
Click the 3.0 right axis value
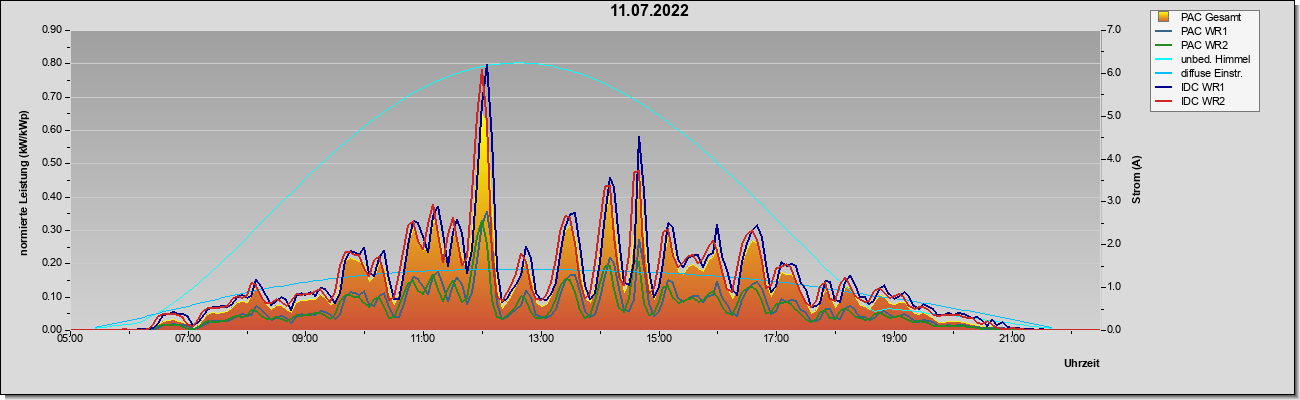coord(1116,201)
